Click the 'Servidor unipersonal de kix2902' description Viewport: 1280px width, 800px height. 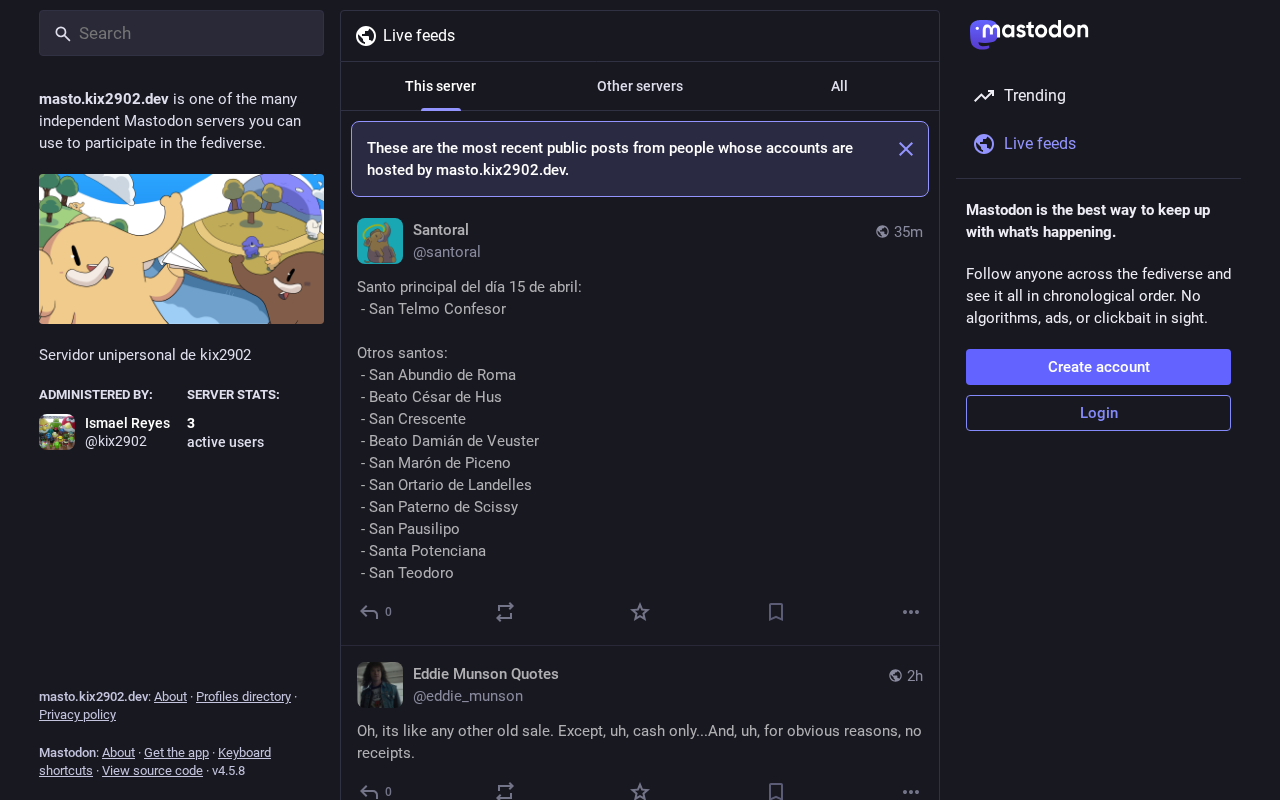145,355
